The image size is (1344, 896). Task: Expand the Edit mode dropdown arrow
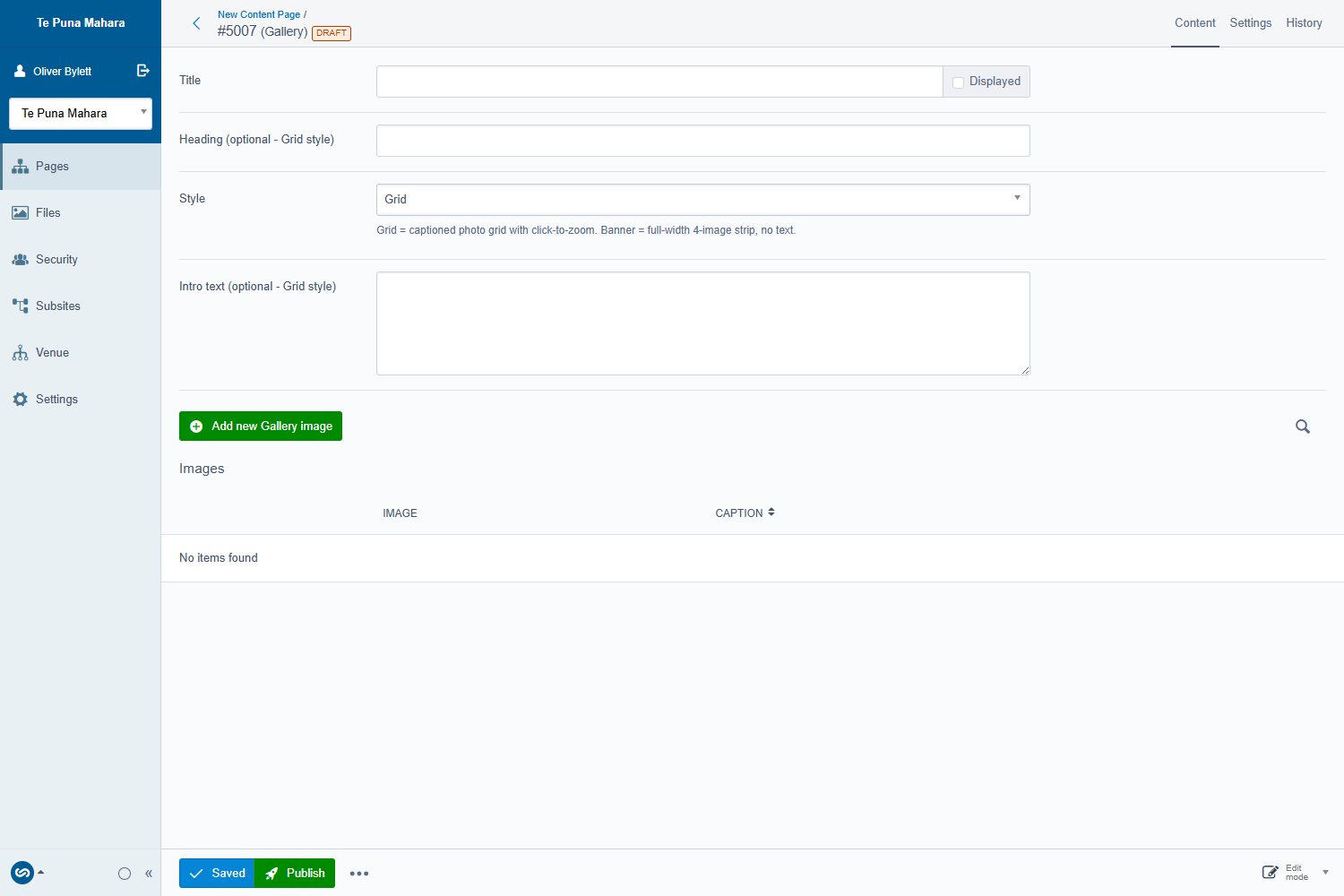click(1325, 873)
